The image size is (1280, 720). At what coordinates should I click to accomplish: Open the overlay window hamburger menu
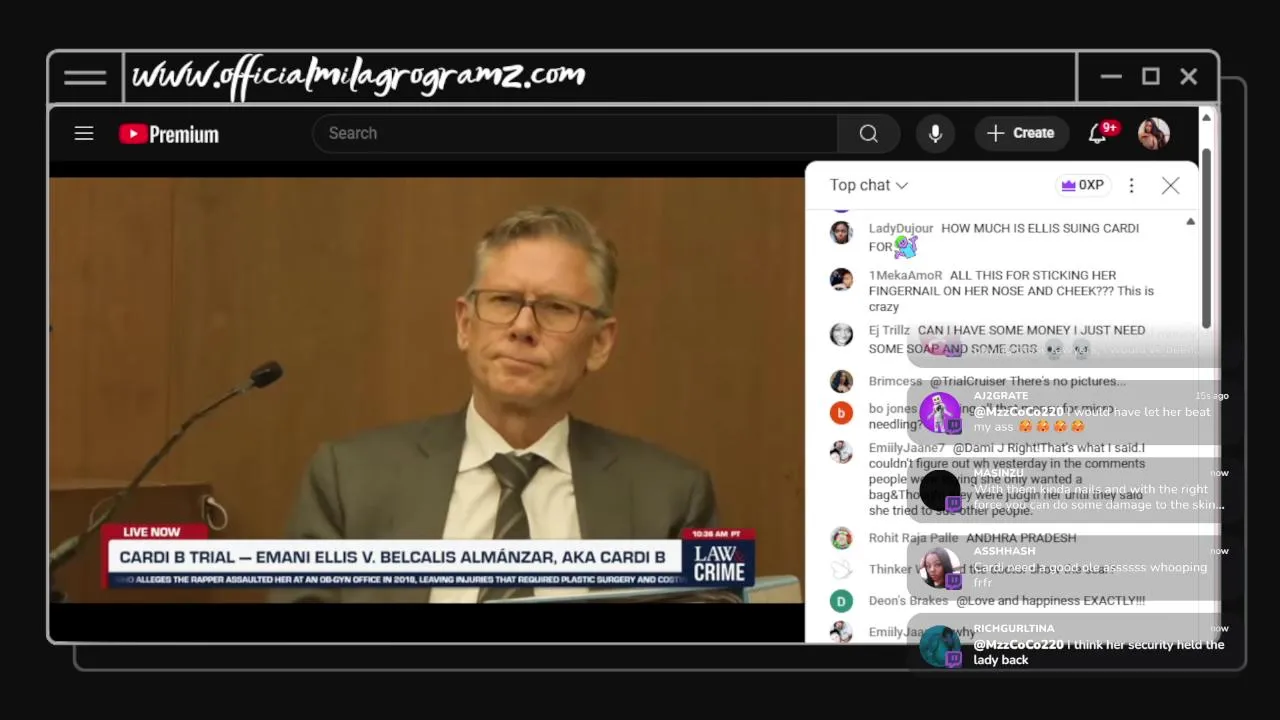(85, 77)
